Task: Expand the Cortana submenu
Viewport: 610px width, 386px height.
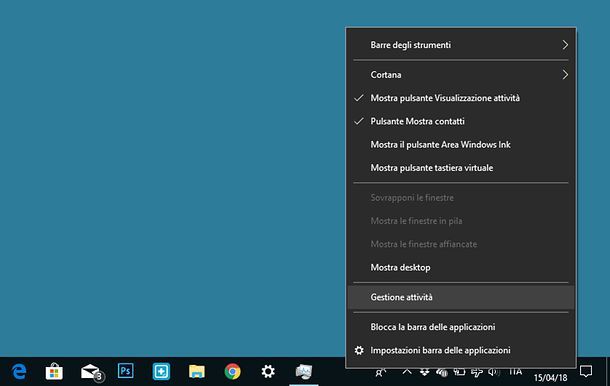Action: 461,75
